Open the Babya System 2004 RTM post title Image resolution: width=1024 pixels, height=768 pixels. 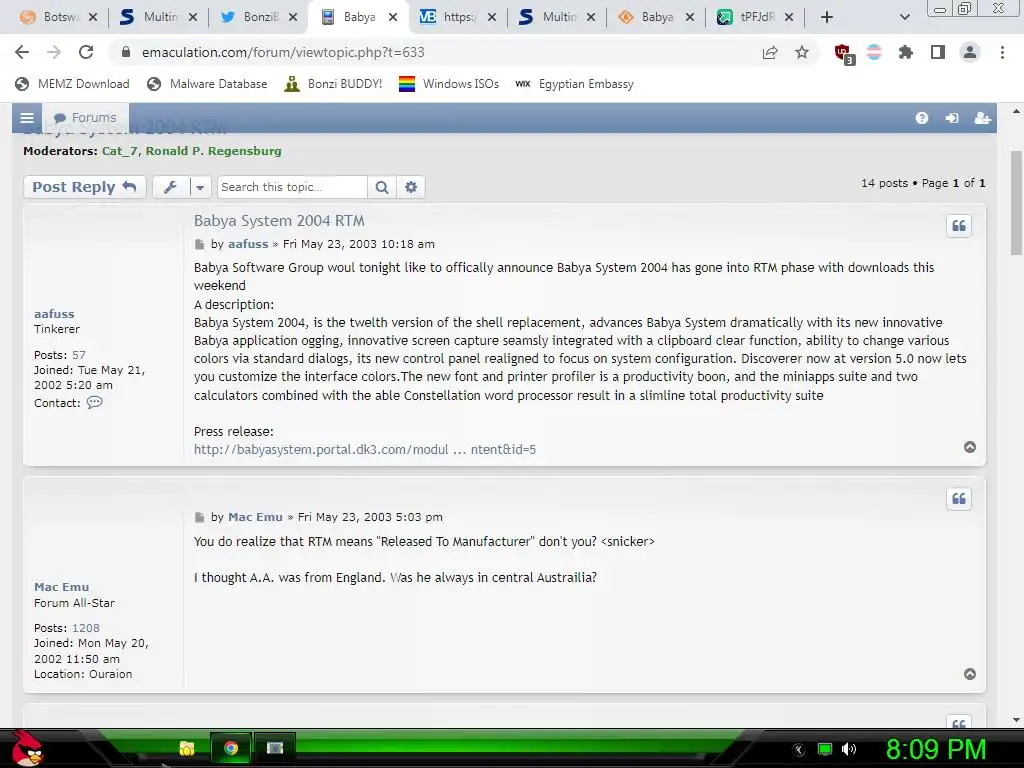[x=279, y=221]
